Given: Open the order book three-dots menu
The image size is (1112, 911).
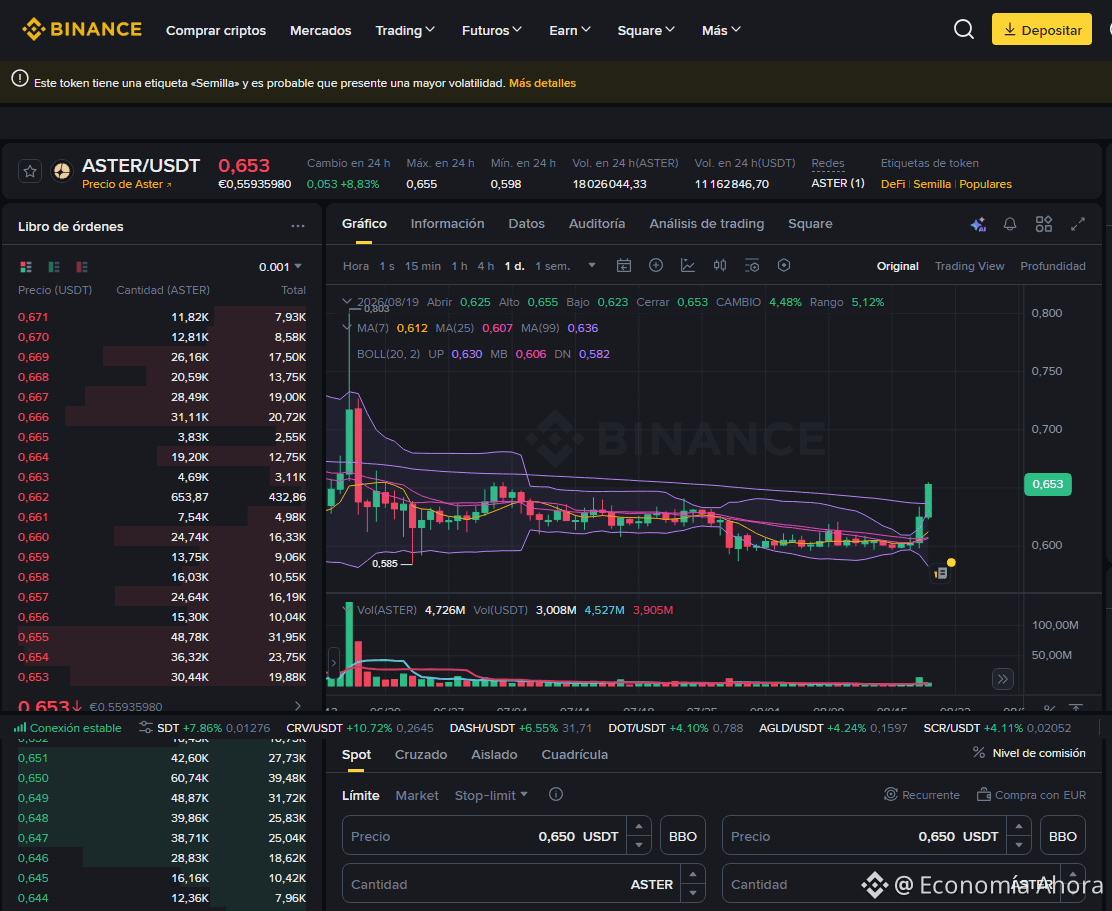Looking at the screenshot, I should (x=298, y=226).
